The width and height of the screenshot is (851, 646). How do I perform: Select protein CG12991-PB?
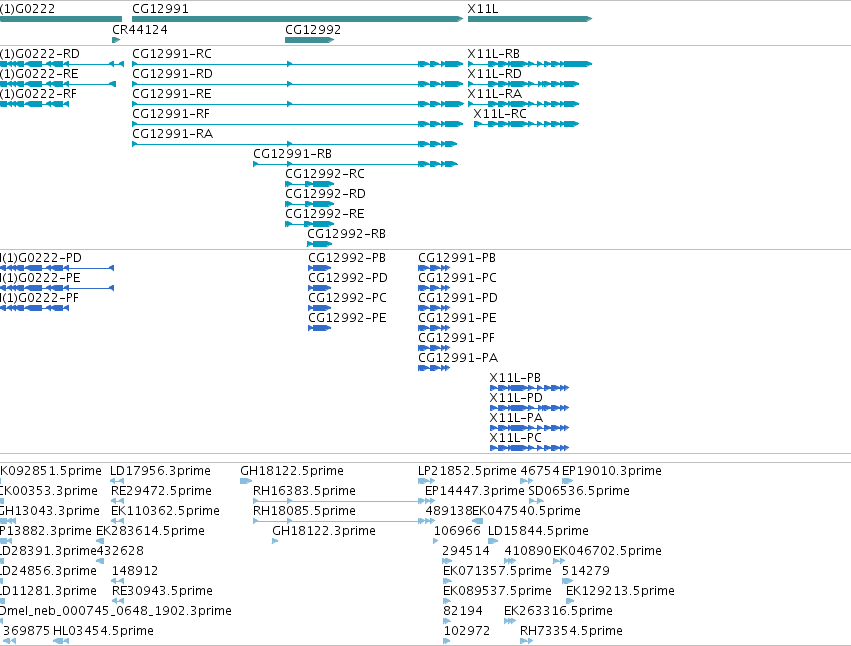(x=457, y=258)
